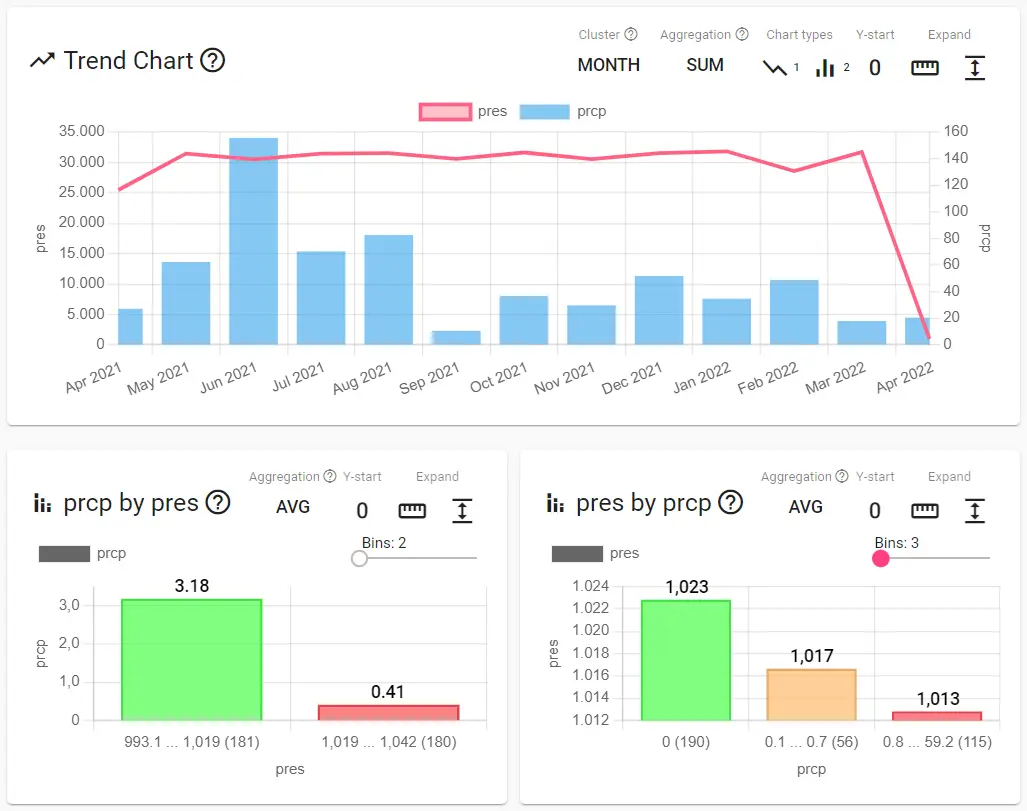Click the Oct 2021 precipitation bar
The height and width of the screenshot is (811, 1027).
click(x=524, y=320)
